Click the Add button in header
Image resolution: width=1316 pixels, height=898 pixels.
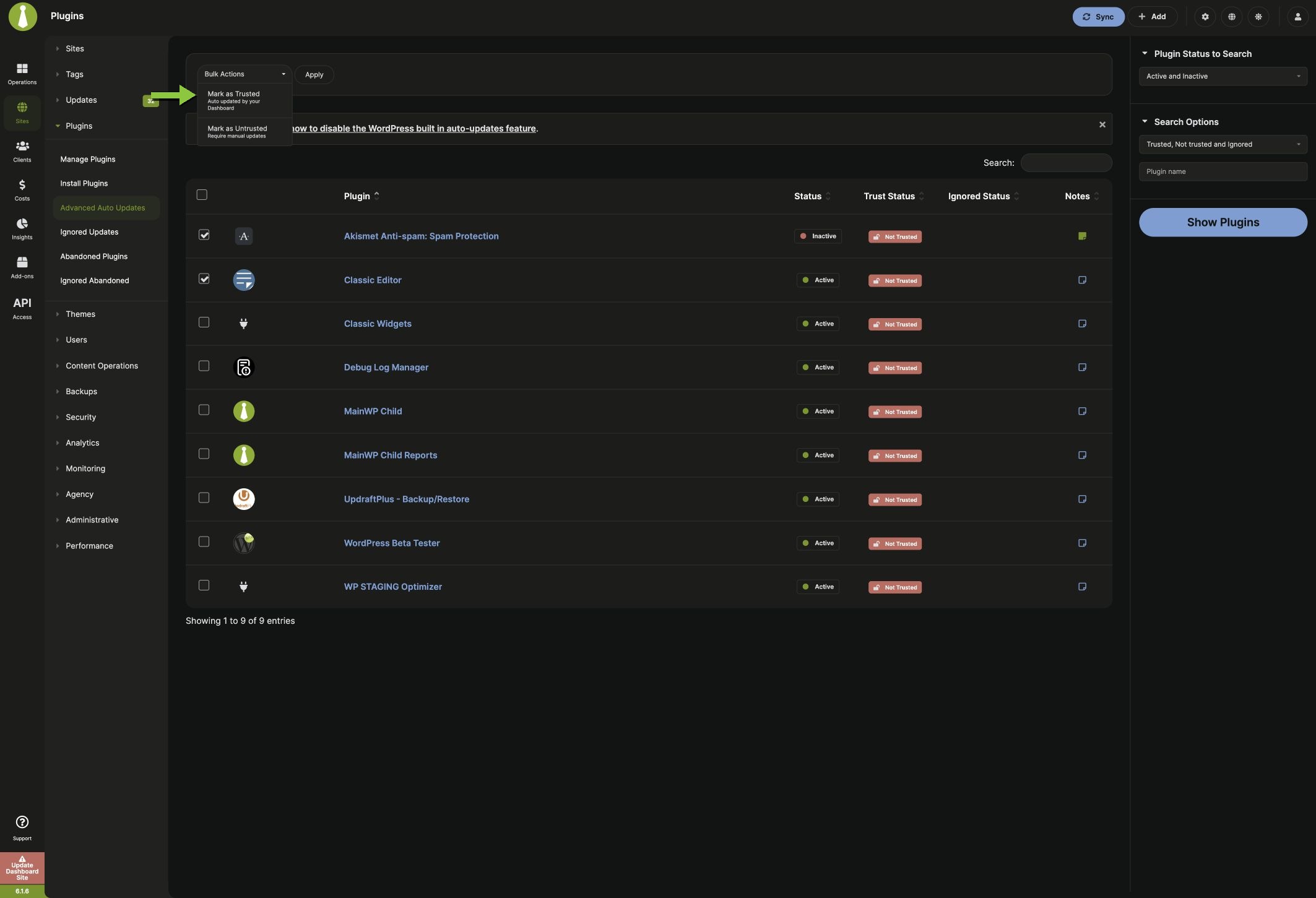coord(1152,17)
